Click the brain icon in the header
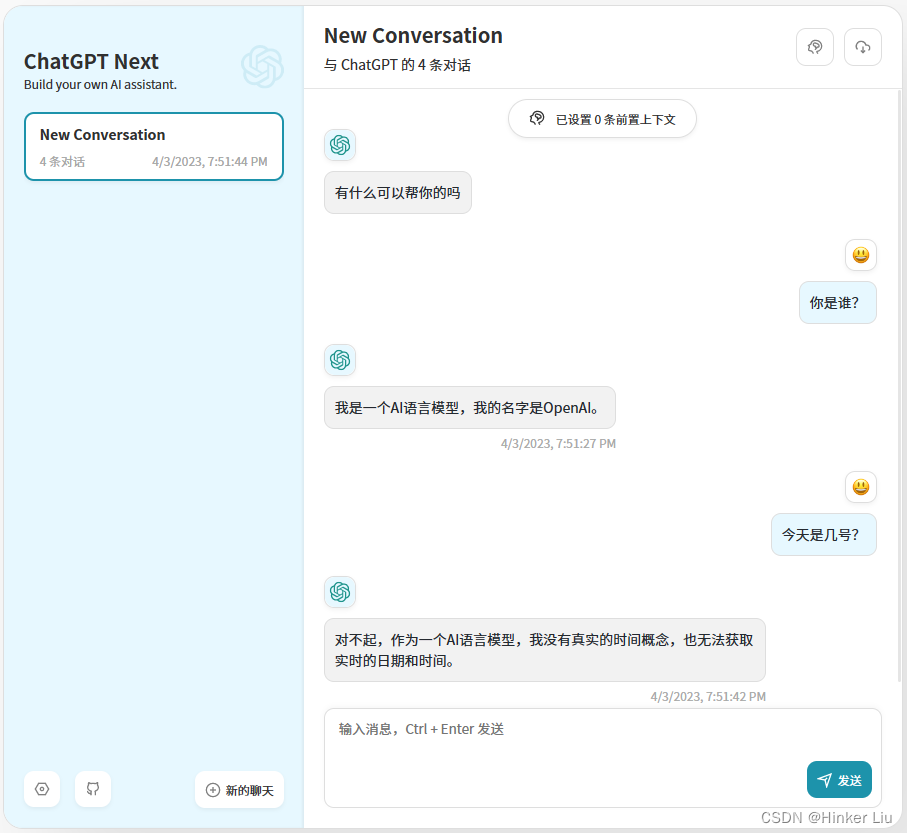The image size is (907, 833). [814, 47]
